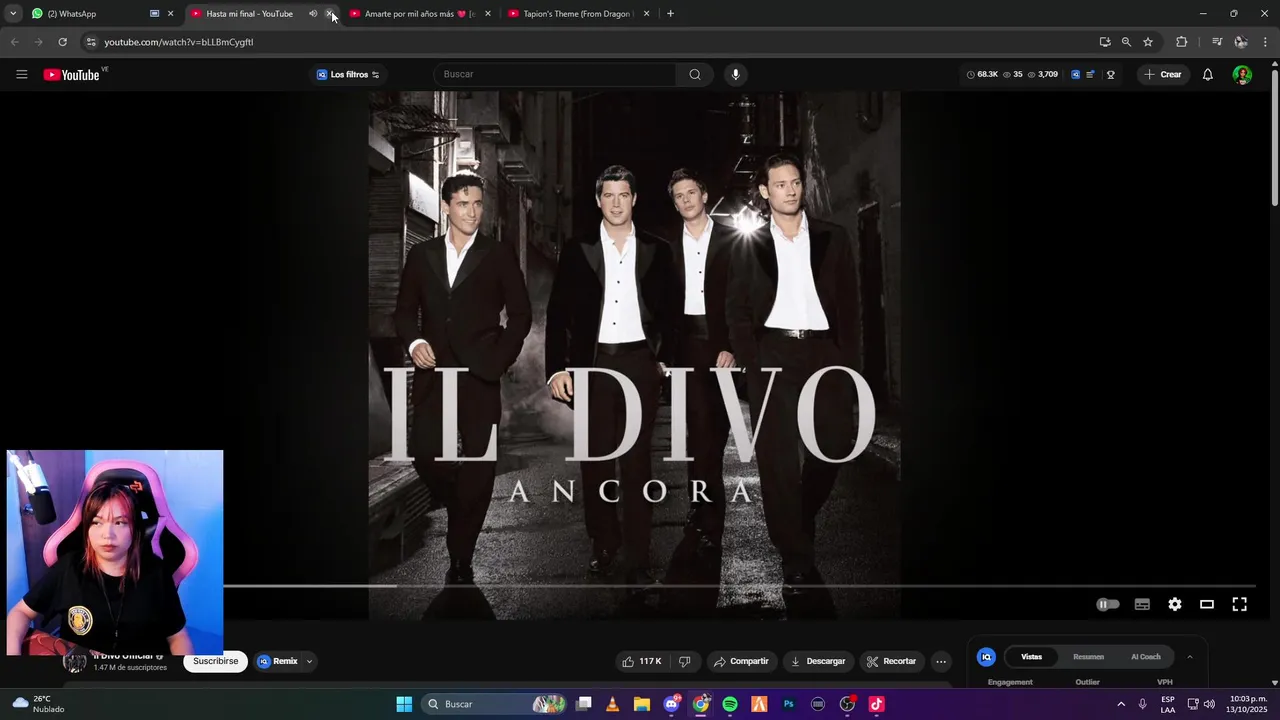Select the AI Coach tab
This screenshot has height=720, width=1280.
click(1146, 657)
